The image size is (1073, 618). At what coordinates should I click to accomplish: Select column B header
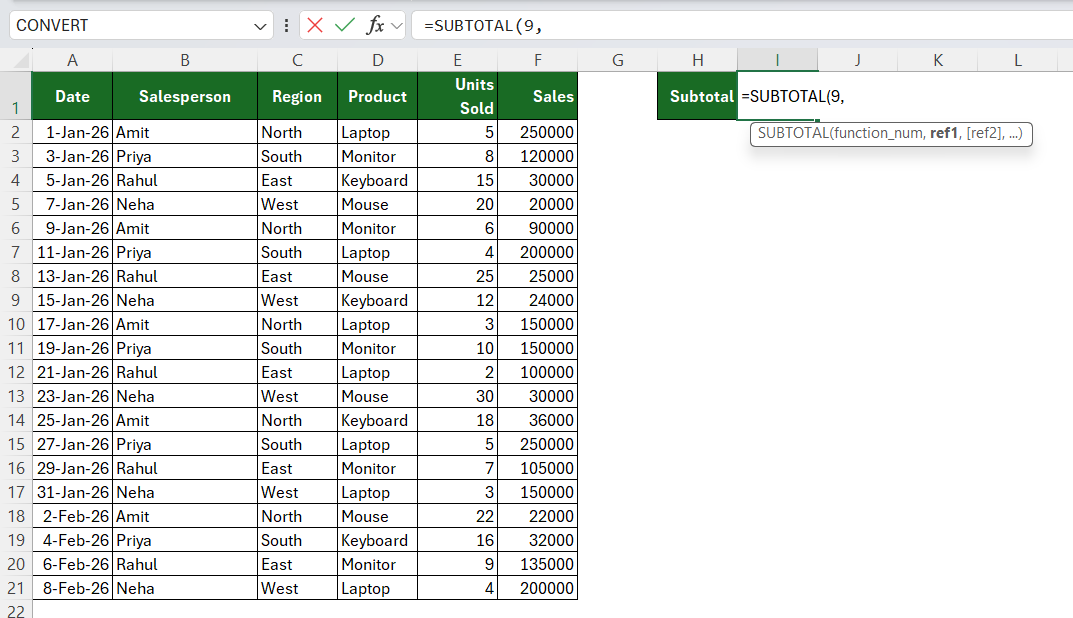pyautogui.click(x=185, y=60)
